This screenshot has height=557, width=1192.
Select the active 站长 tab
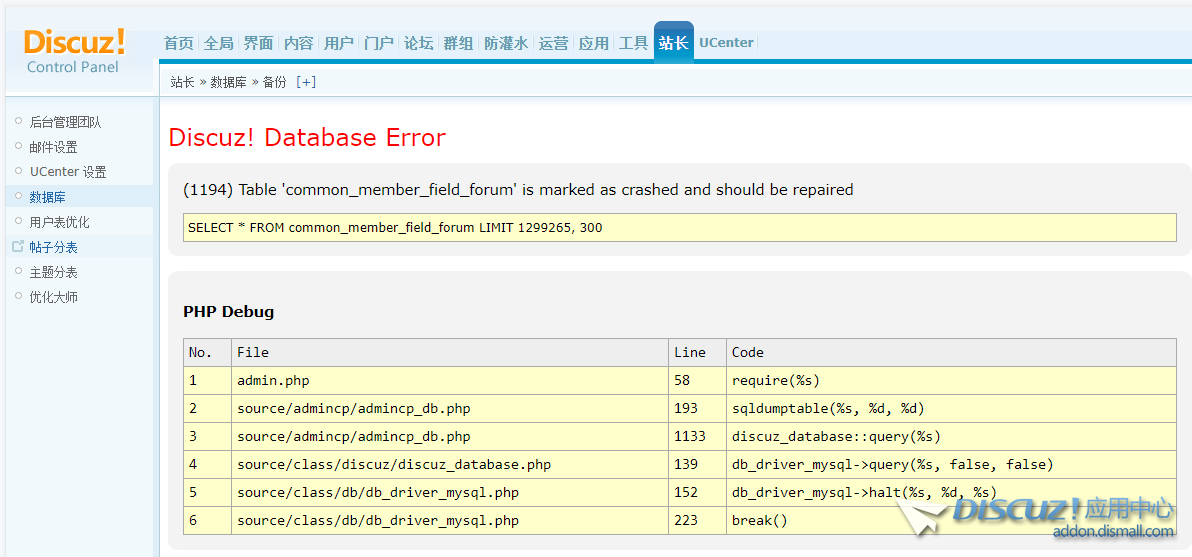pyautogui.click(x=674, y=43)
